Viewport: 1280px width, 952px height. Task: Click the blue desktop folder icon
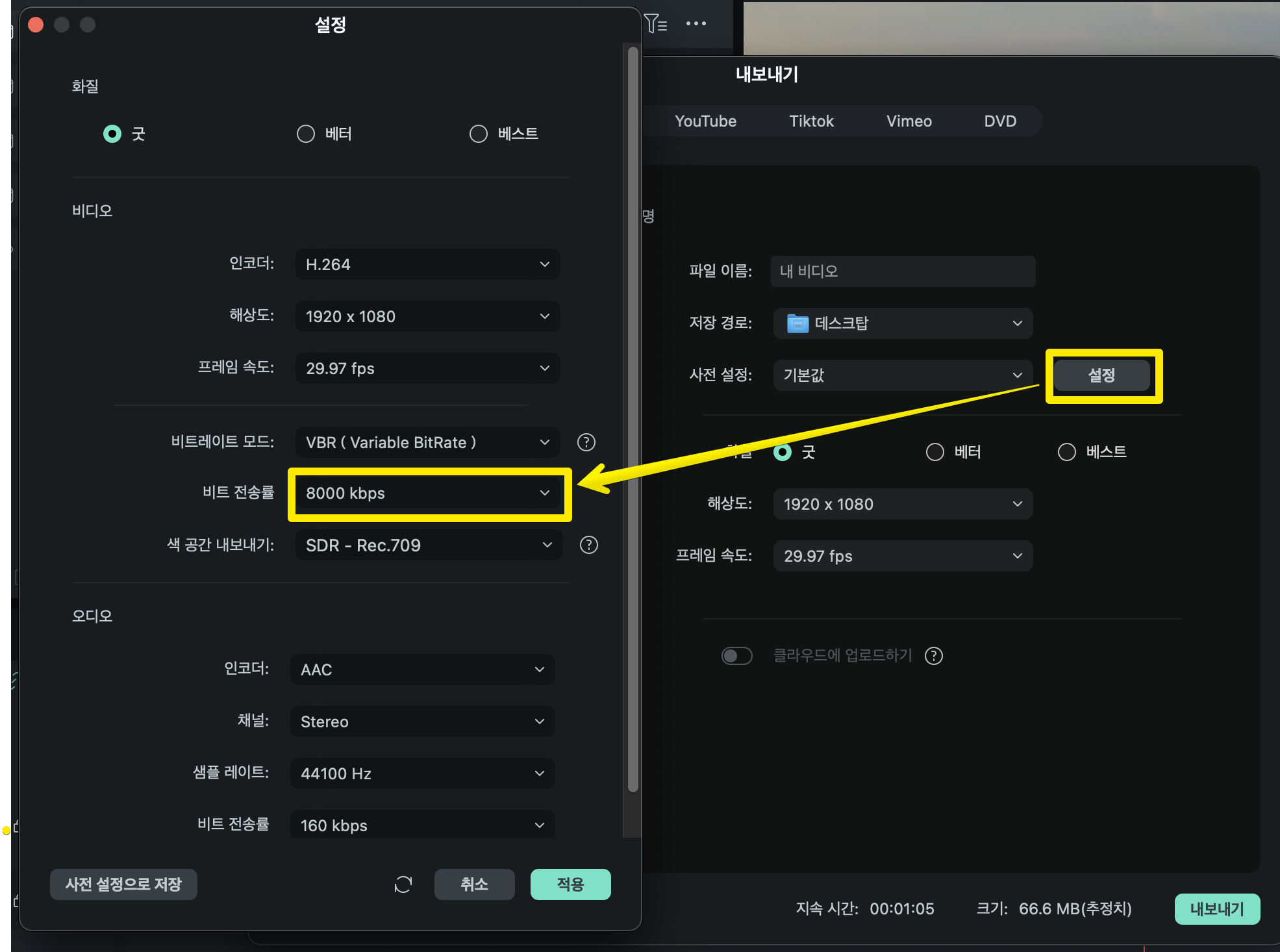(797, 323)
